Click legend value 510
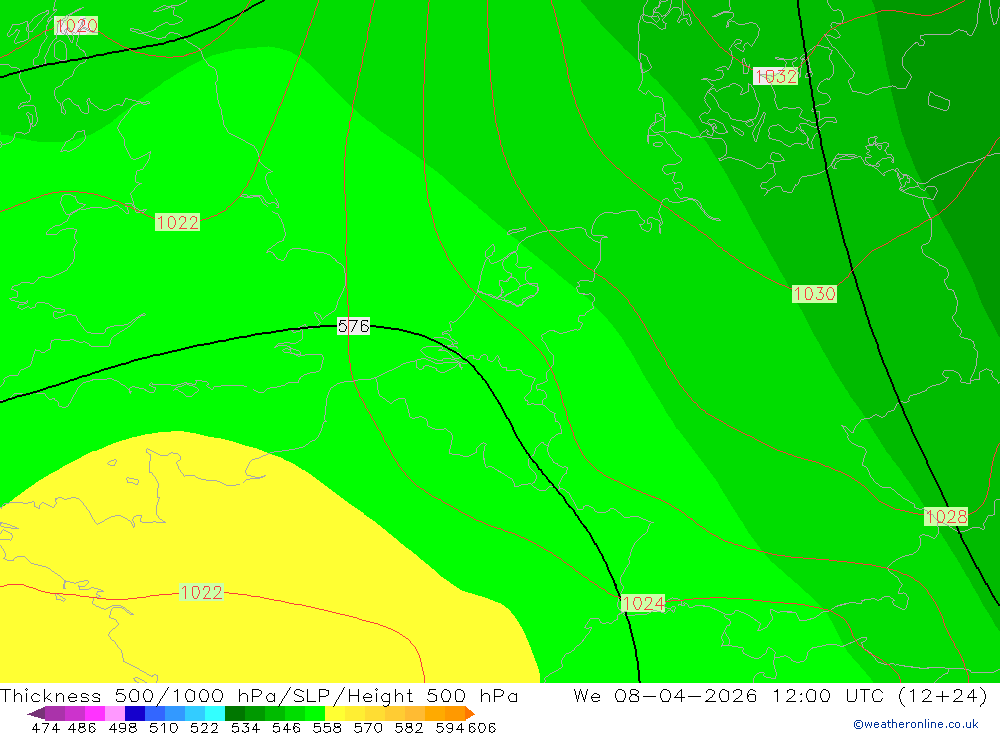 point(163,728)
